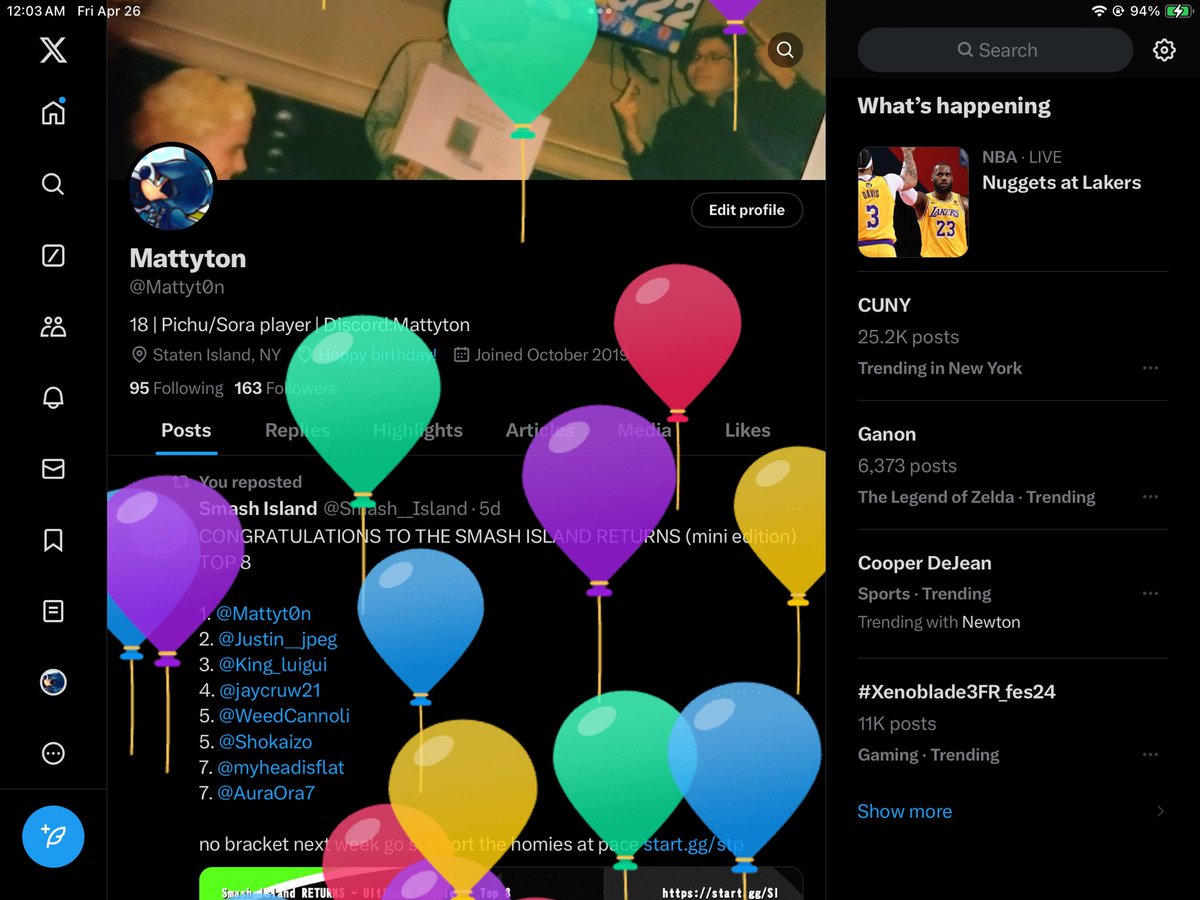The image size is (1200, 900).
Task: Search within profile using header magnifier
Action: click(785, 50)
